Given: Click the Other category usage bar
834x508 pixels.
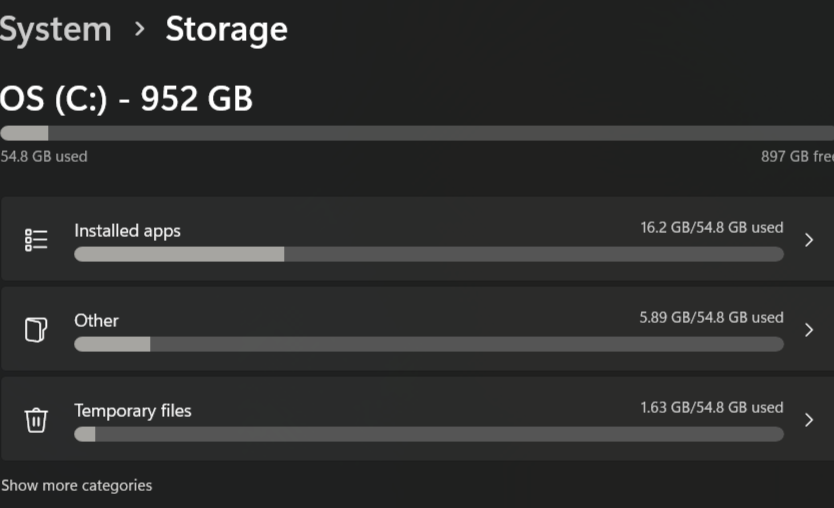Looking at the screenshot, I should pos(429,344).
